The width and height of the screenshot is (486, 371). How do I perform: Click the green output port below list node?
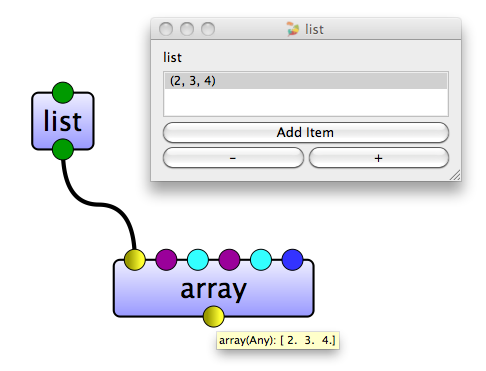coord(63,149)
